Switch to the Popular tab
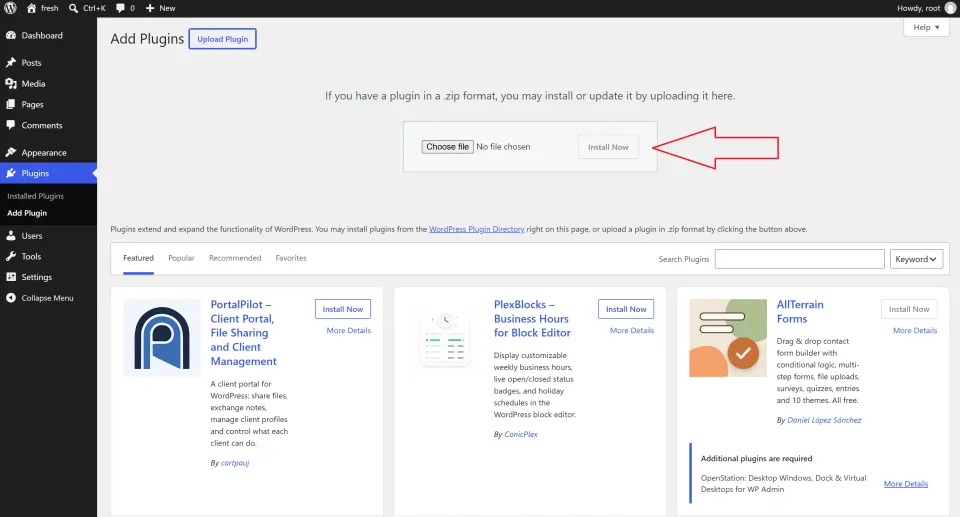 click(x=181, y=258)
